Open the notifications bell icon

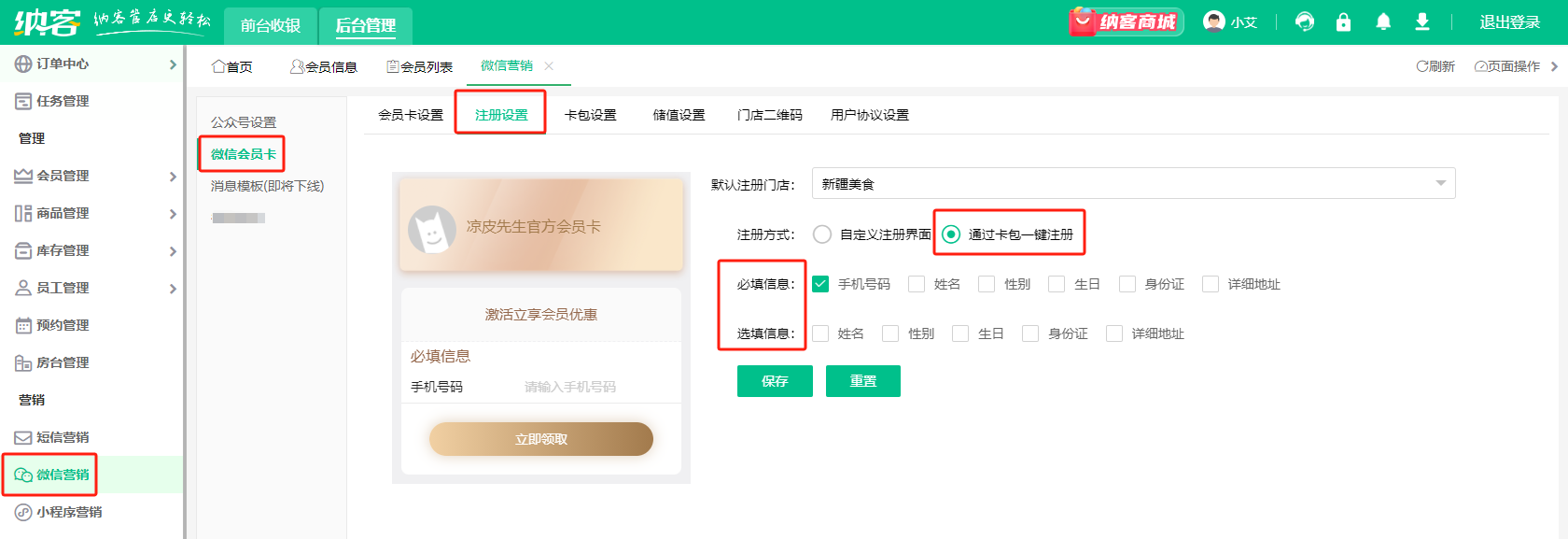pos(1383,21)
